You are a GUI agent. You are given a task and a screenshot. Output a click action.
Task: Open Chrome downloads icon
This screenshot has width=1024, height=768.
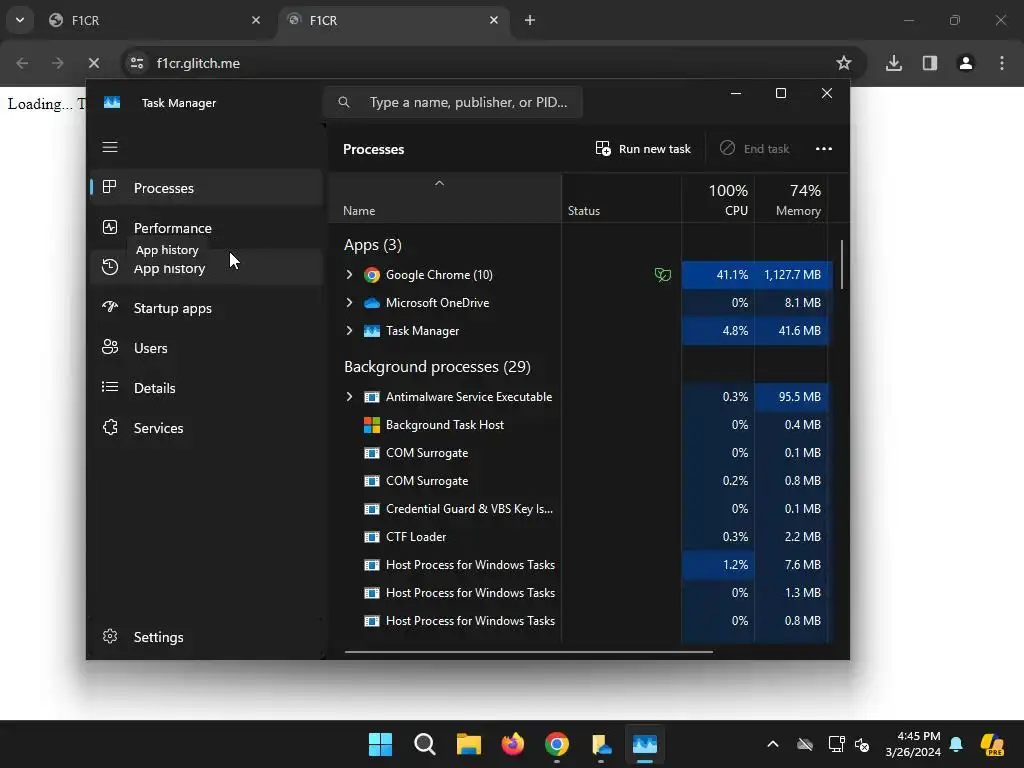[894, 63]
